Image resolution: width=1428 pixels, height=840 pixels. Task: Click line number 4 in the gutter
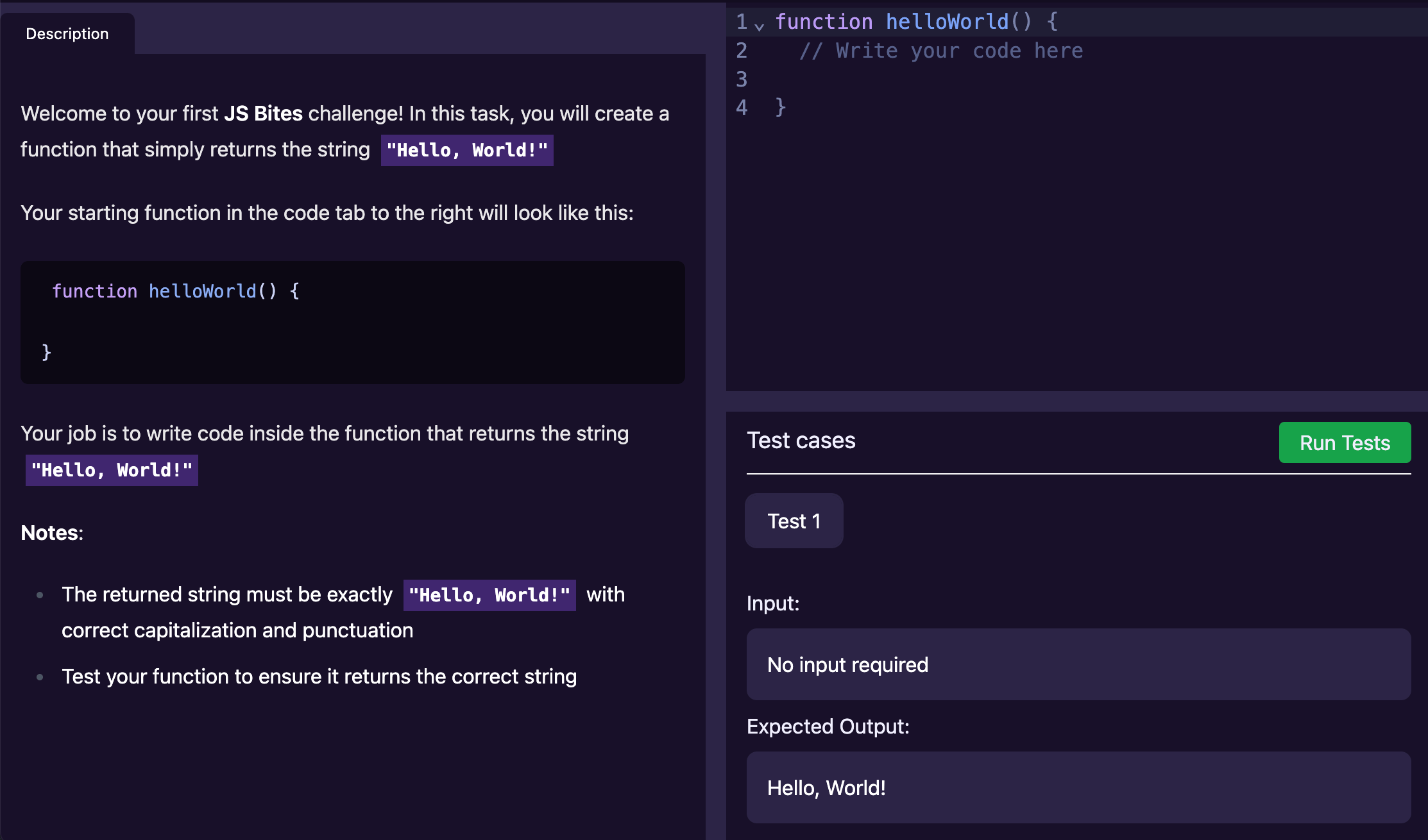742,107
